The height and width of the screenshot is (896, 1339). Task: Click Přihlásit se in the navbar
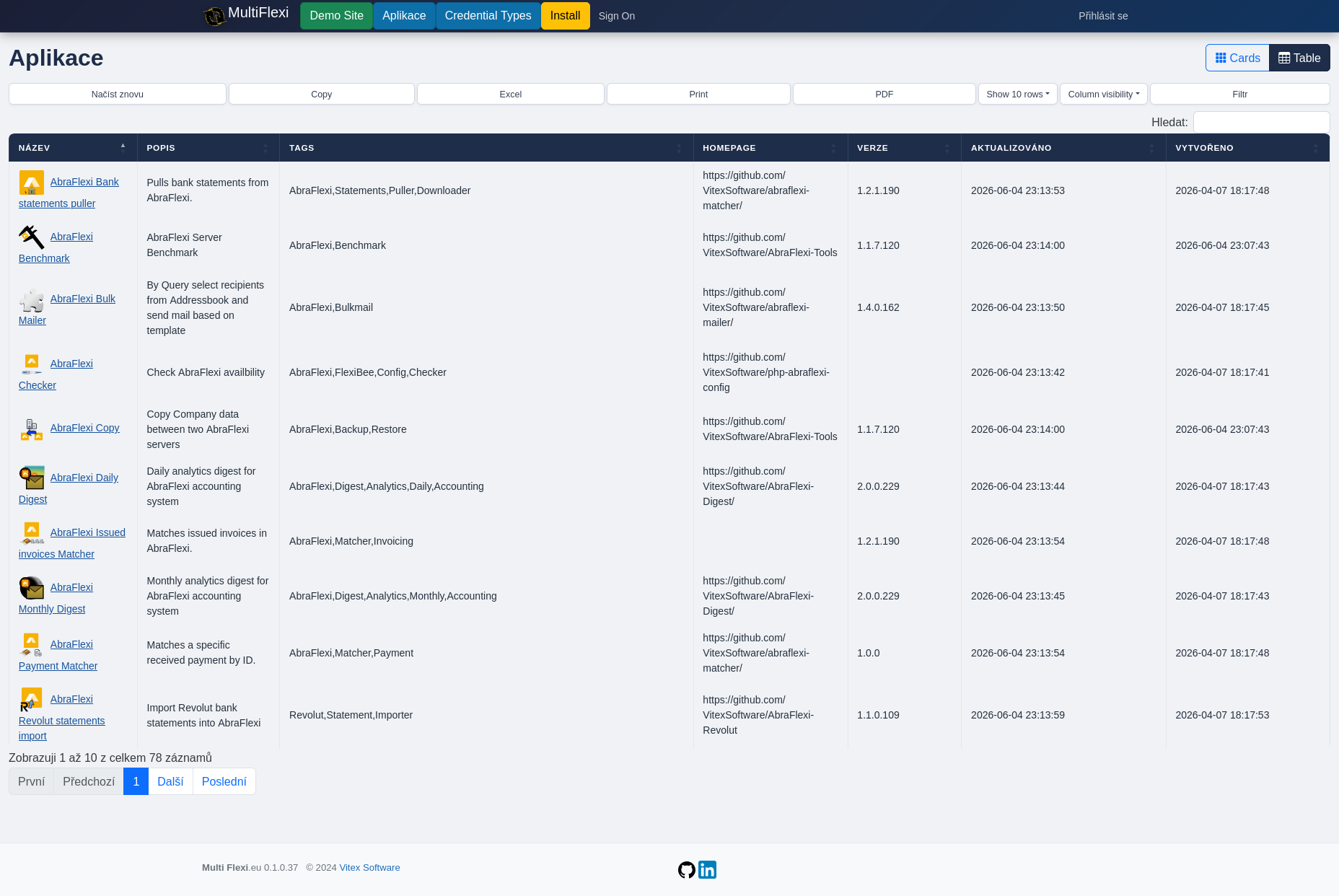[x=1103, y=16]
